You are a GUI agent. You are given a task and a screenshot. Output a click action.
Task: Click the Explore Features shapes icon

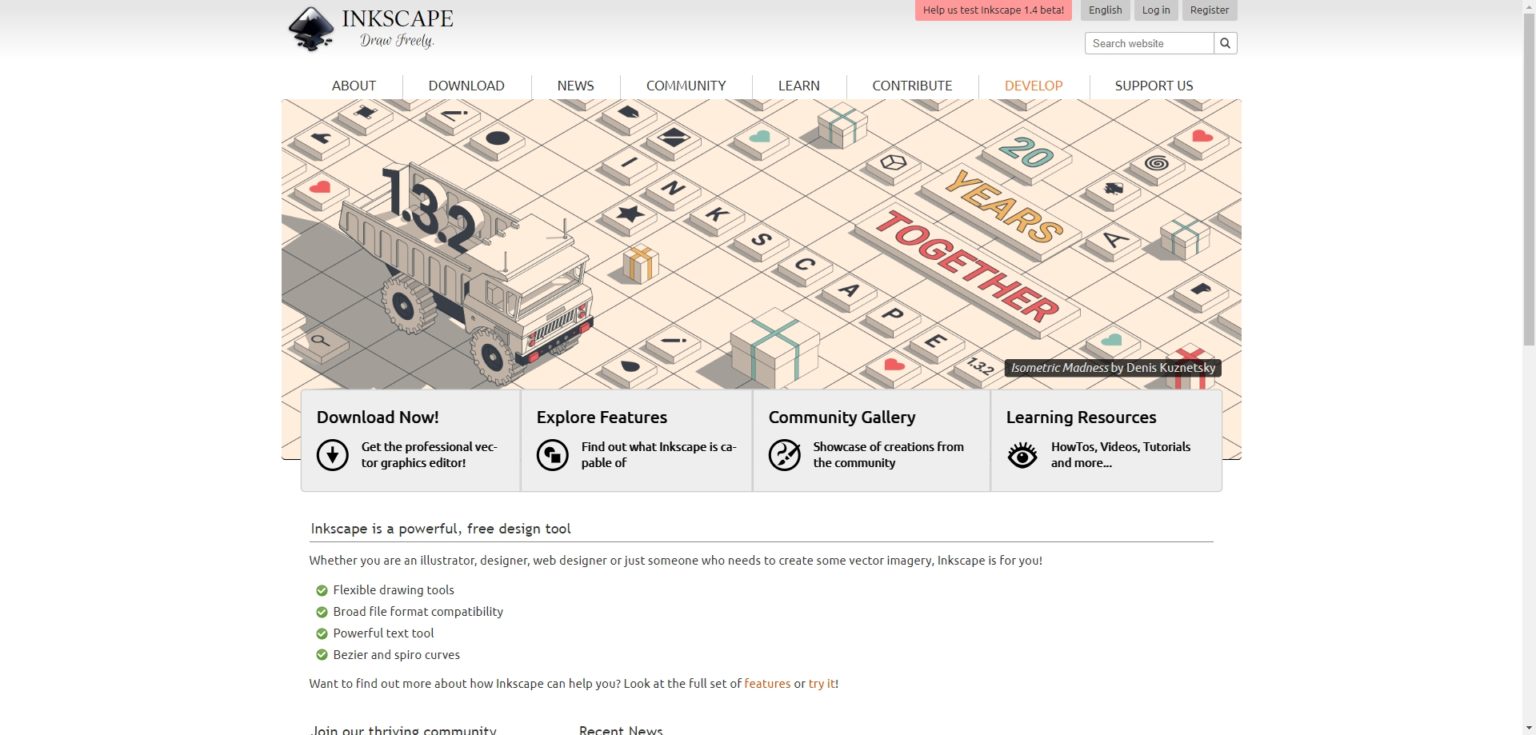click(552, 455)
